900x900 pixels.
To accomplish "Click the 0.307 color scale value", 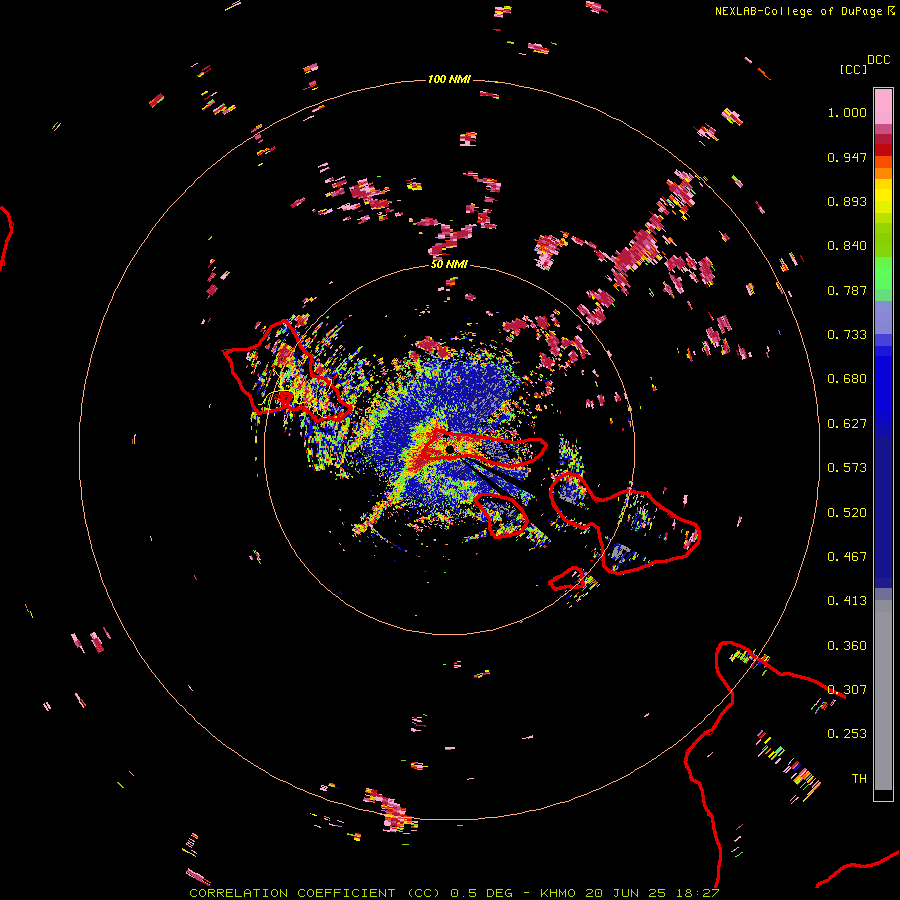I will click(x=847, y=690).
